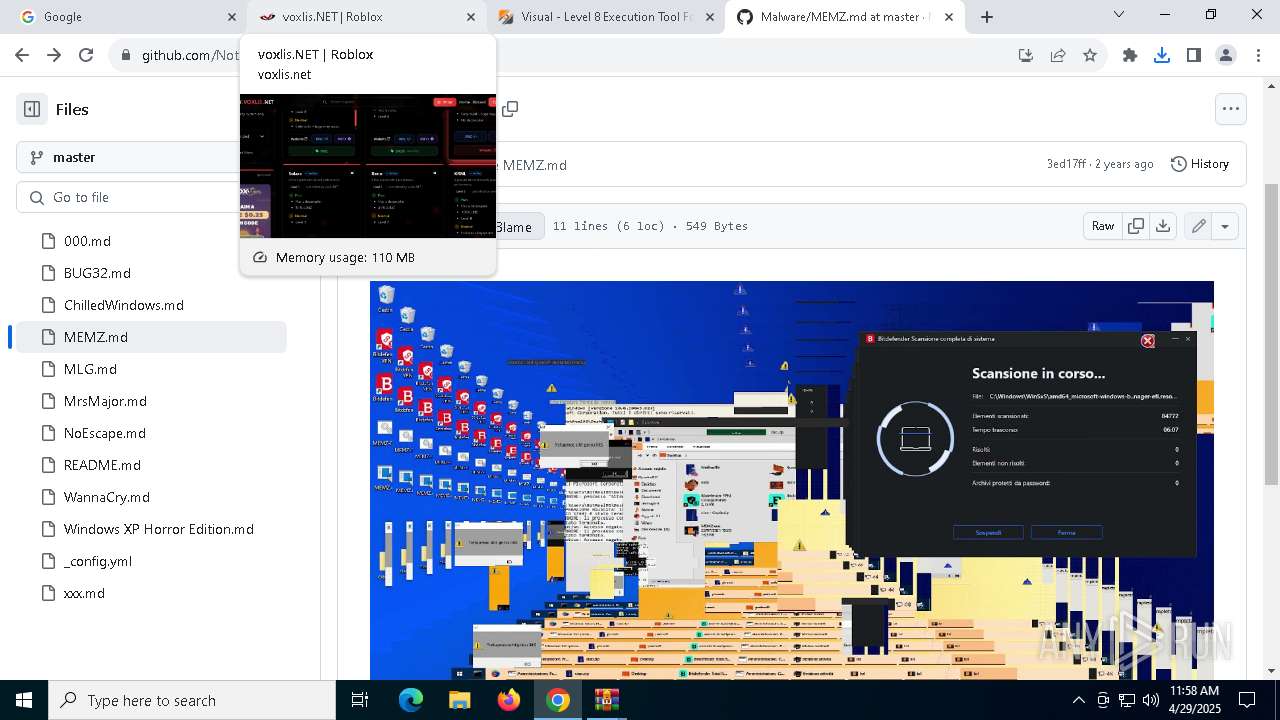Open the Extensions puzzle icon
This screenshot has width=1280, height=720.
[x=1130, y=55]
